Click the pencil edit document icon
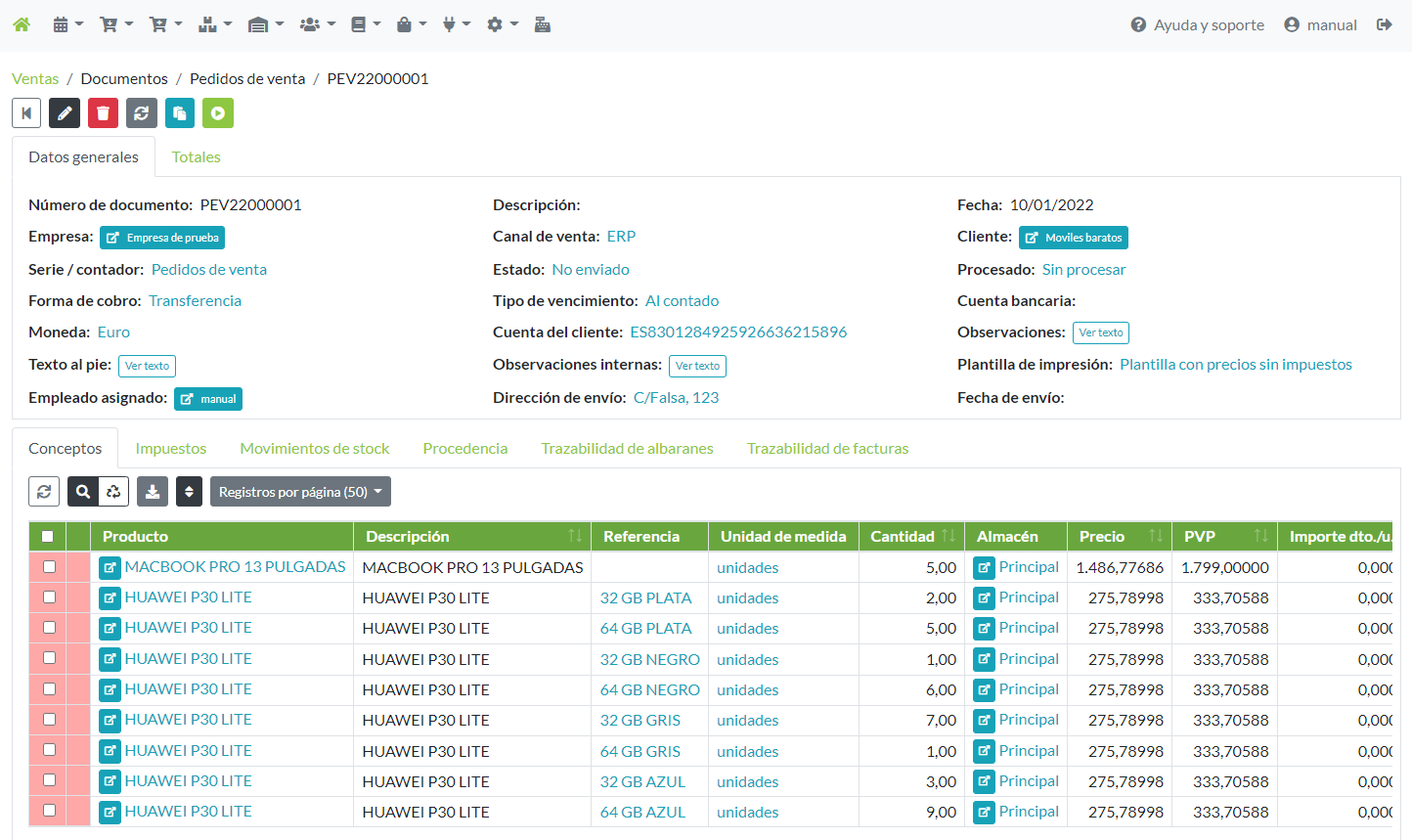 coord(65,113)
